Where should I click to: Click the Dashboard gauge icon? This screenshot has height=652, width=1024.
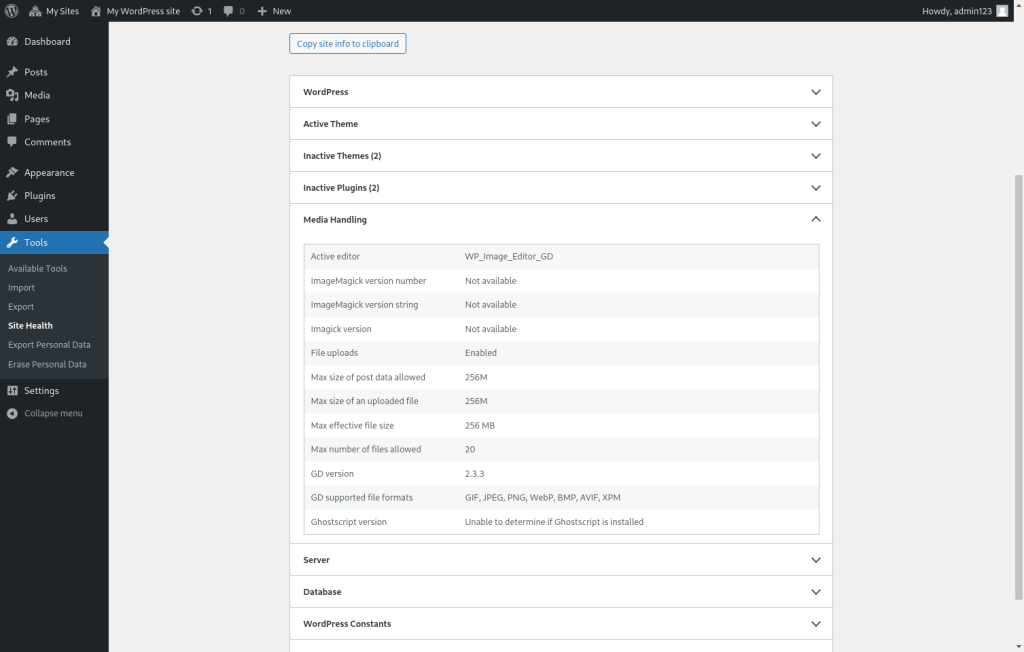click(12, 41)
